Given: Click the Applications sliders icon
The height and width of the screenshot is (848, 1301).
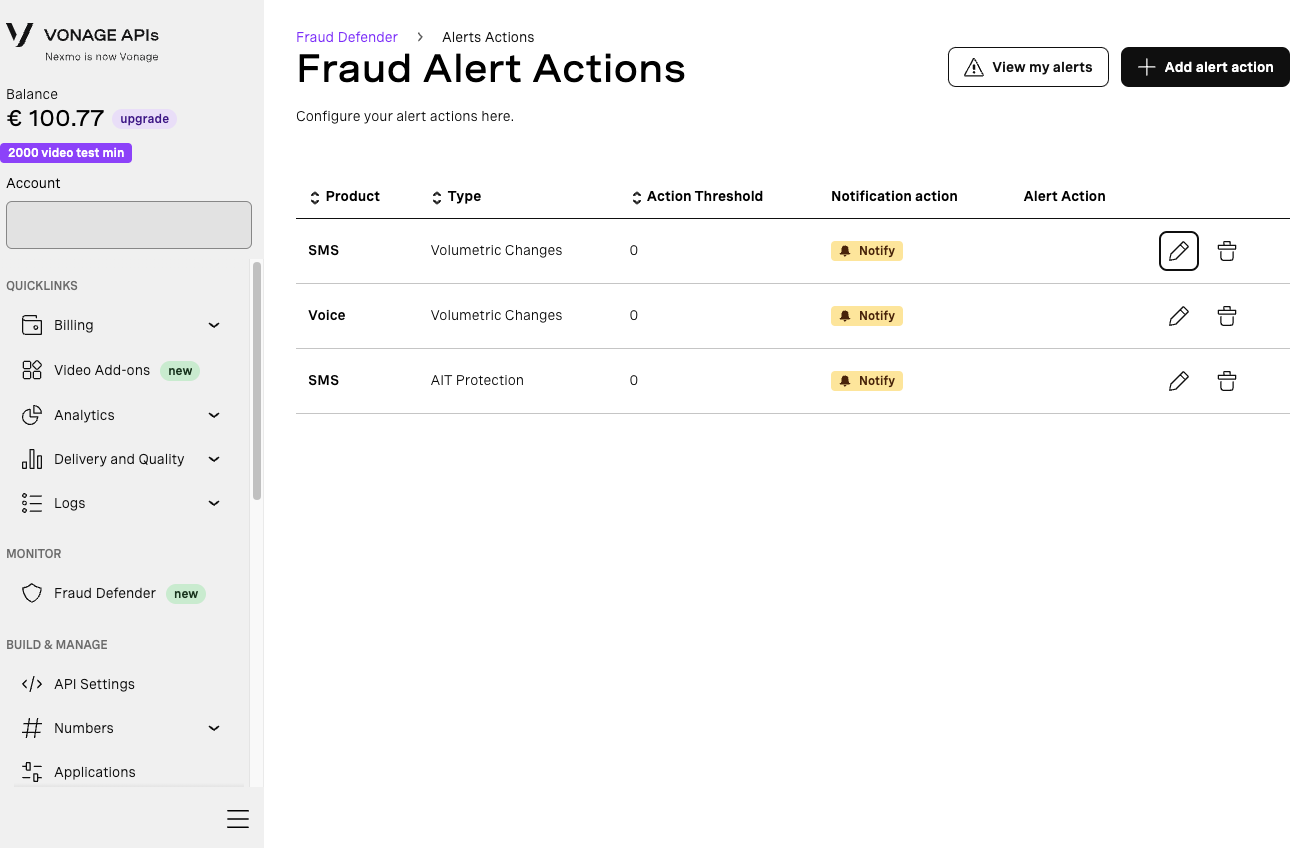Looking at the screenshot, I should point(30,771).
